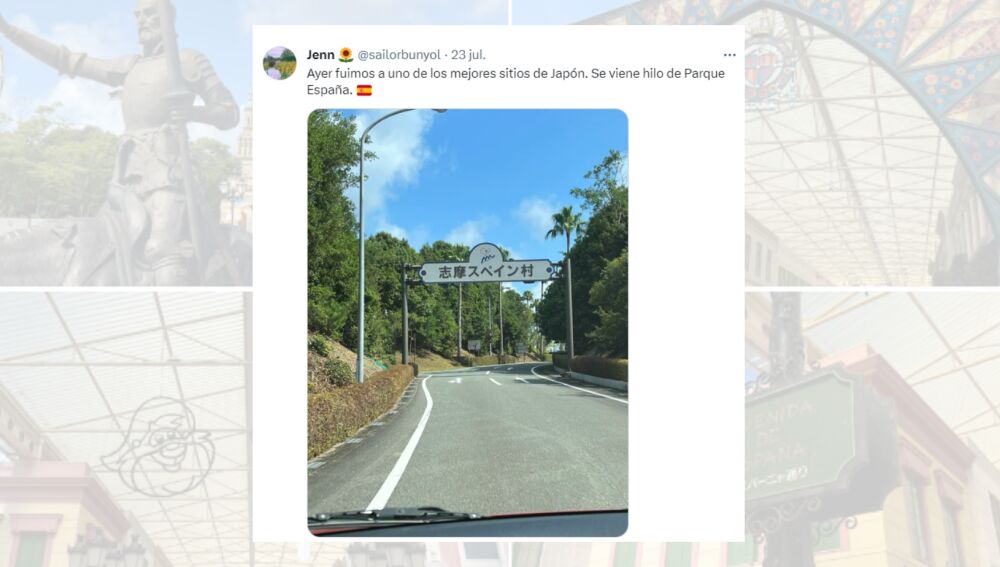Open the three-dot more options menu

click(x=730, y=55)
